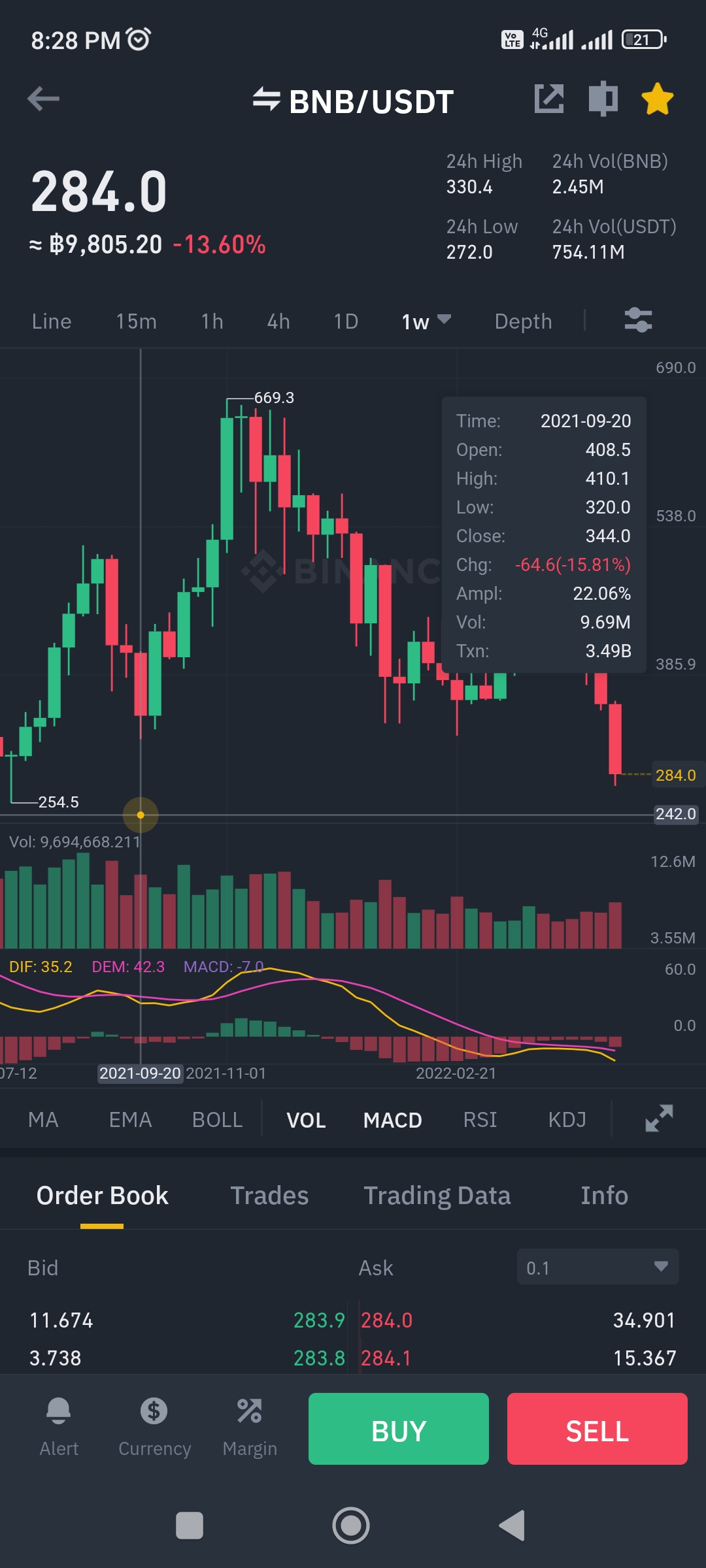Viewport: 706px width, 1568px height.
Task: Tap the Vol: 9,694,668.211 label
Action: (x=75, y=841)
